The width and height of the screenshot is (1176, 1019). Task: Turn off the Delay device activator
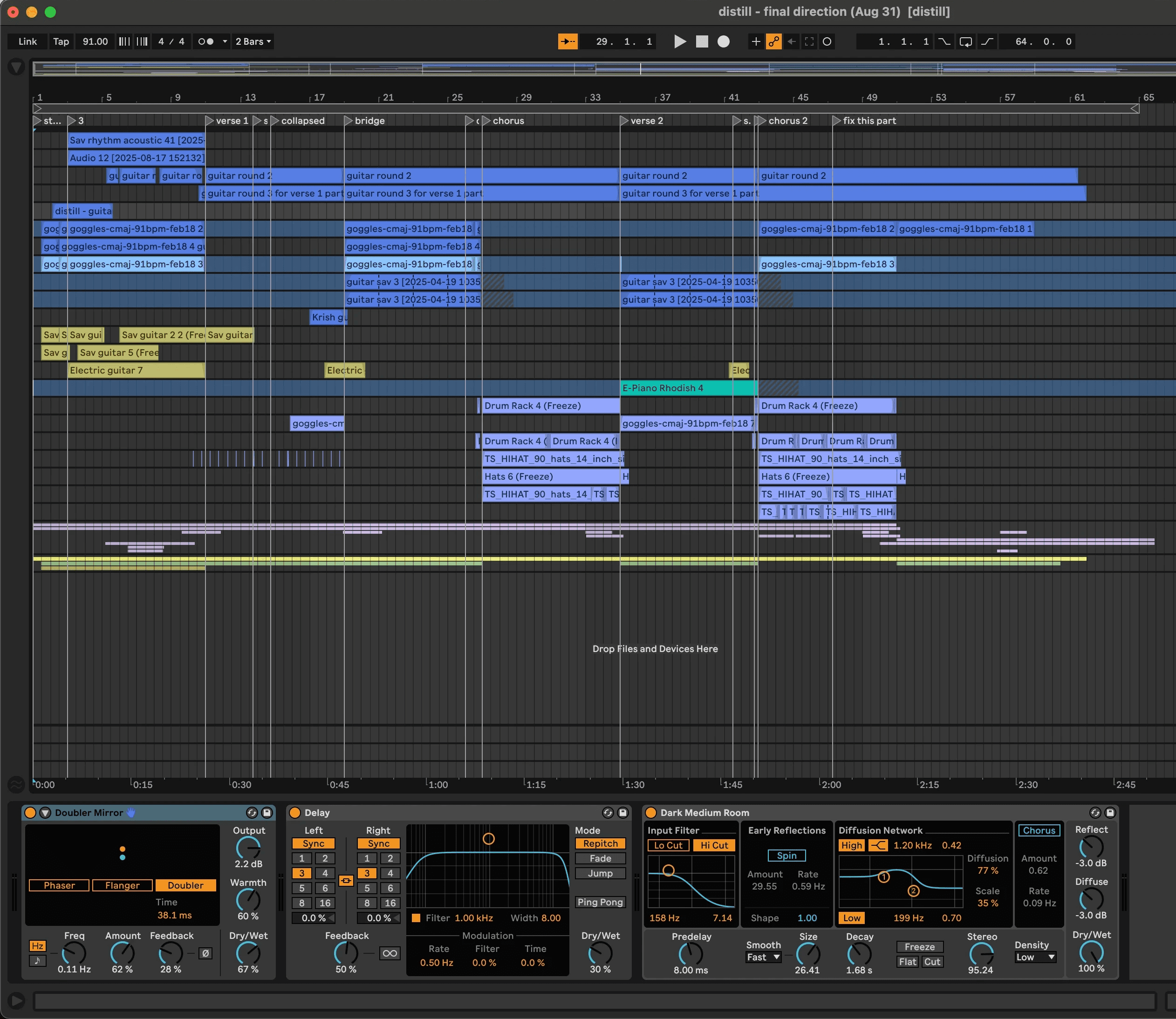[x=295, y=813]
